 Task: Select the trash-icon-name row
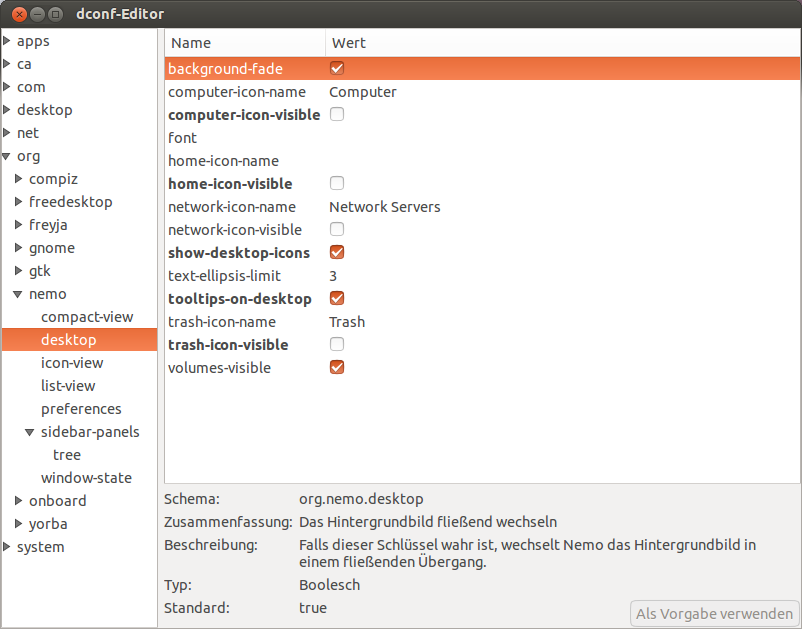[x=482, y=322]
